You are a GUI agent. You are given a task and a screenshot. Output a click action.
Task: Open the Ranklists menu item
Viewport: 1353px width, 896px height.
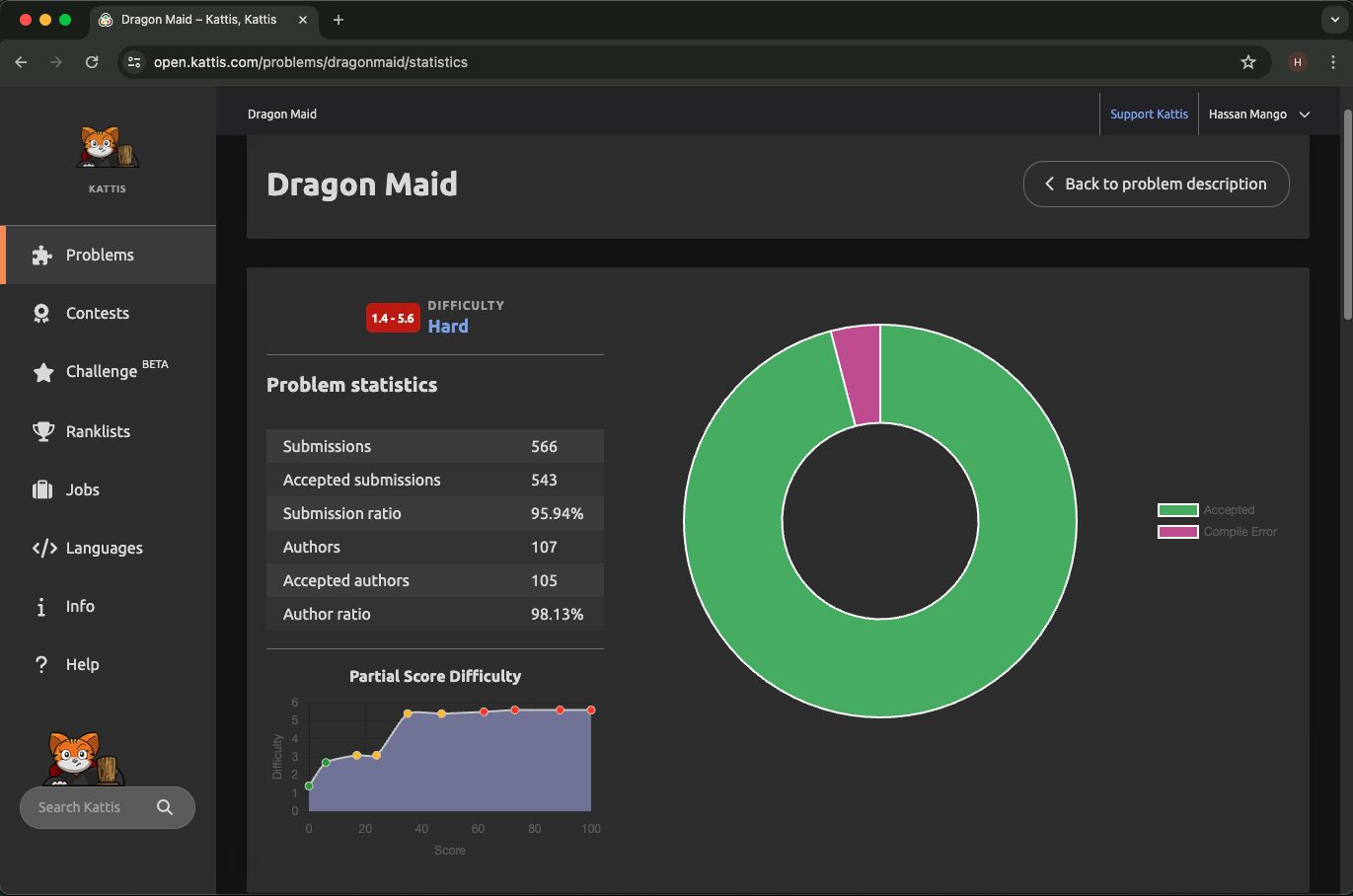click(110, 431)
